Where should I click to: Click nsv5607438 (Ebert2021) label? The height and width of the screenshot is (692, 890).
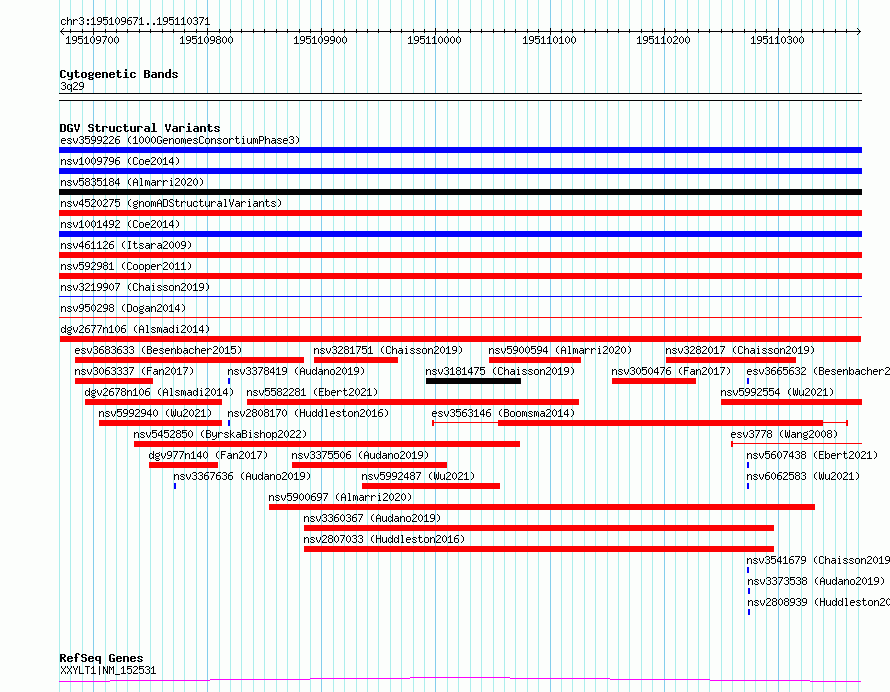click(x=812, y=455)
